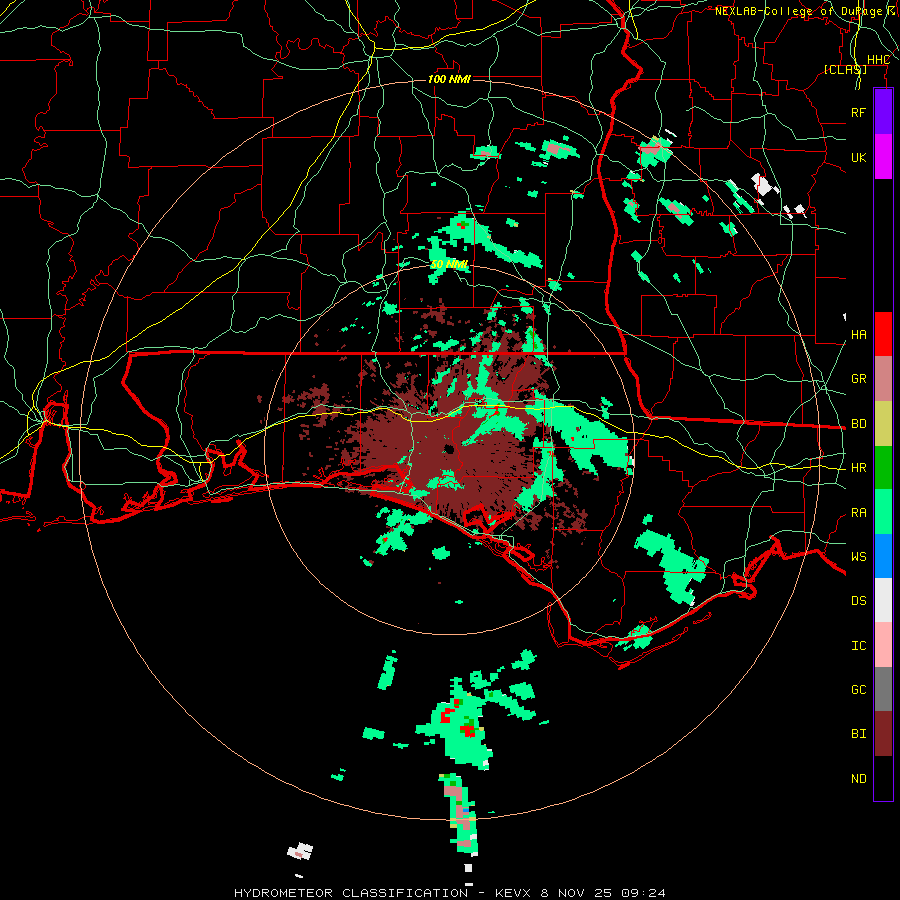
Task: Click the BI legend label
Action: coord(859,734)
